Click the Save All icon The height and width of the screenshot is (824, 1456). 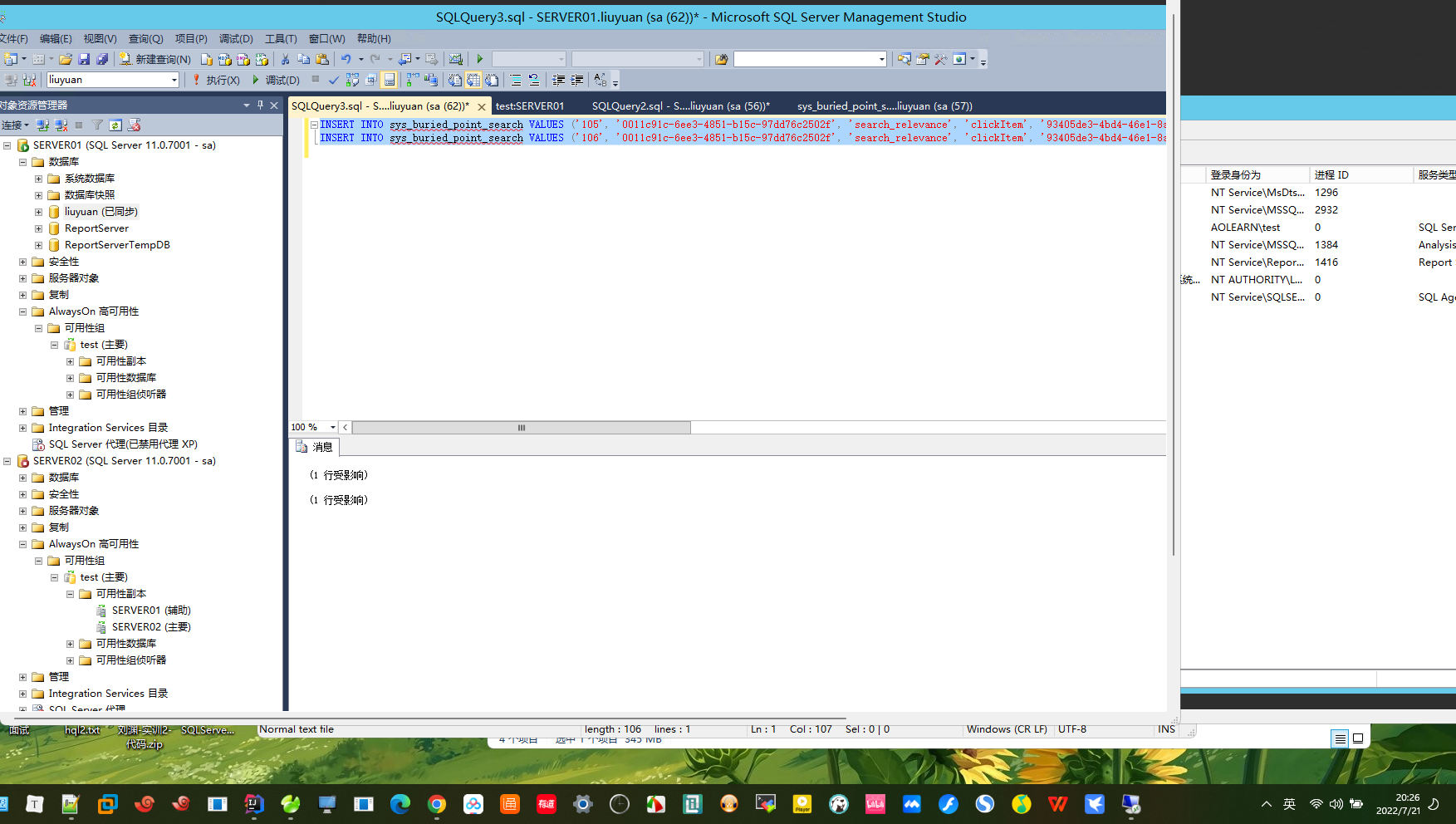[102, 59]
